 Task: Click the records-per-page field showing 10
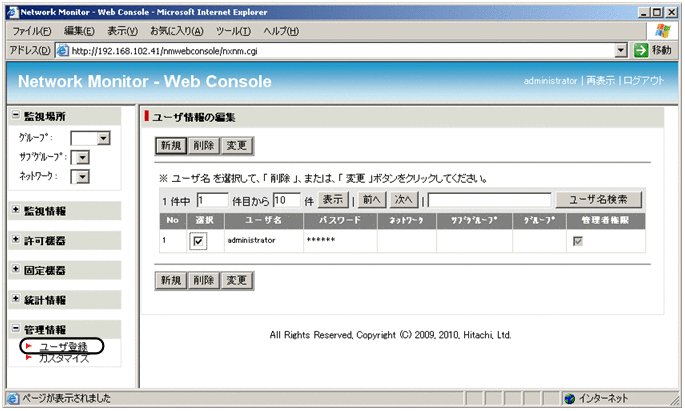click(x=287, y=200)
